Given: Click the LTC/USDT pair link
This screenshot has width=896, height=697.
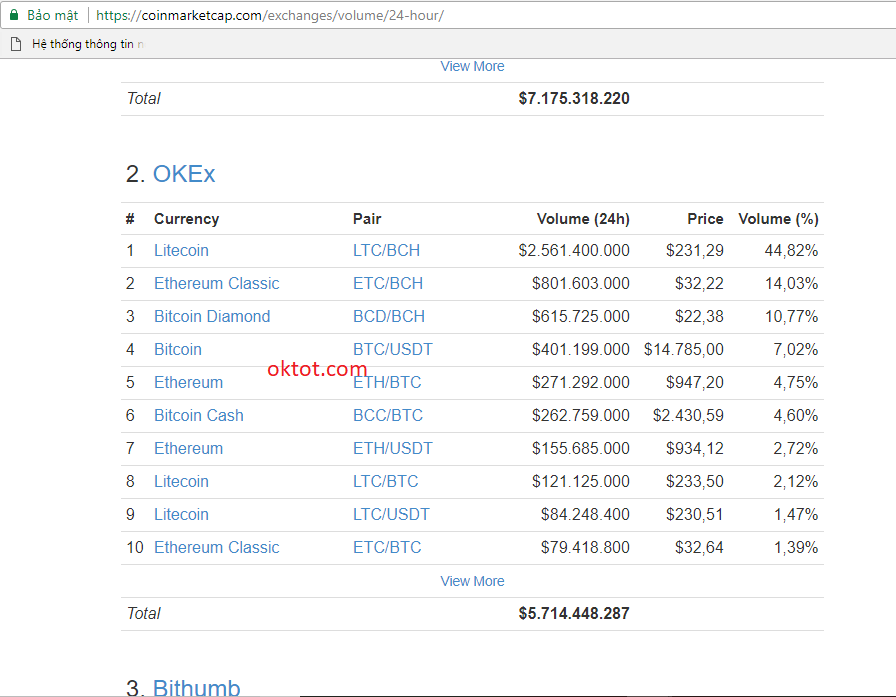Looking at the screenshot, I should (391, 514).
